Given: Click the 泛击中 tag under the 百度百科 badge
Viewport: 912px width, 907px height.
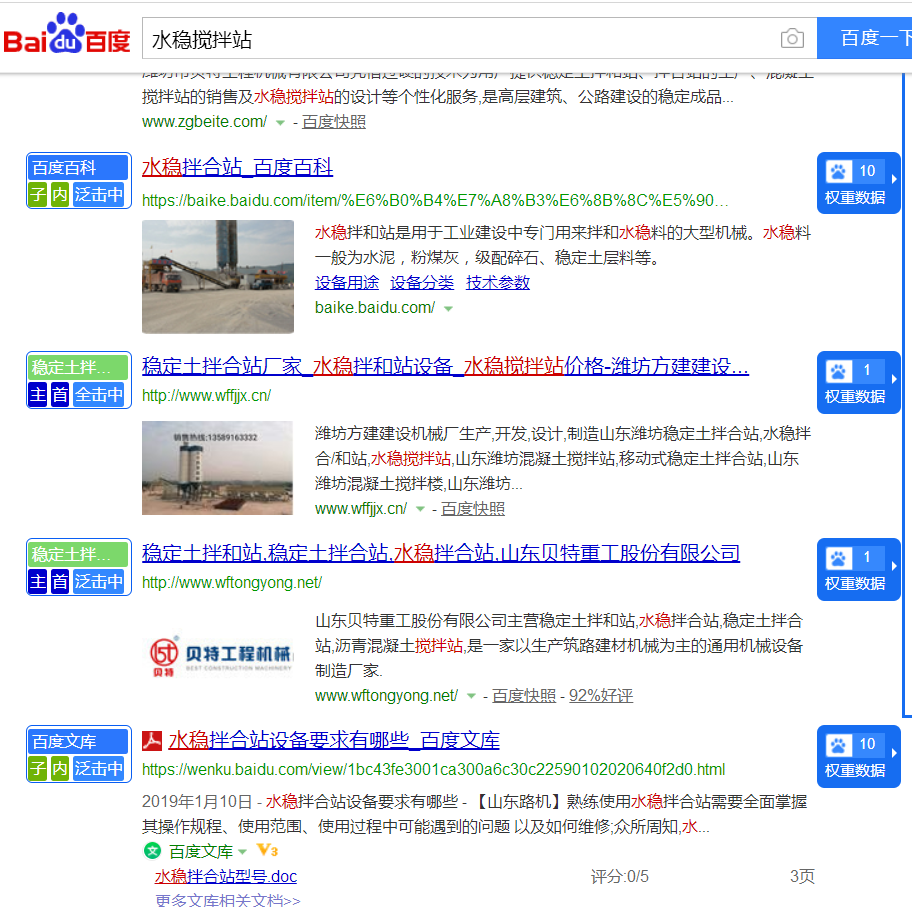Looking at the screenshot, I should tap(99, 194).
